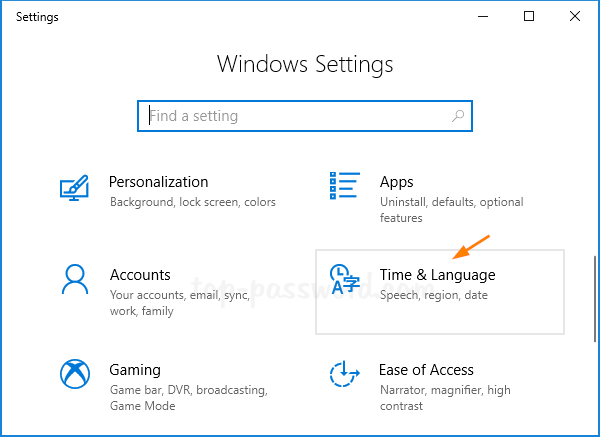
Task: Open the Personalization settings label
Action: pyautogui.click(x=158, y=182)
